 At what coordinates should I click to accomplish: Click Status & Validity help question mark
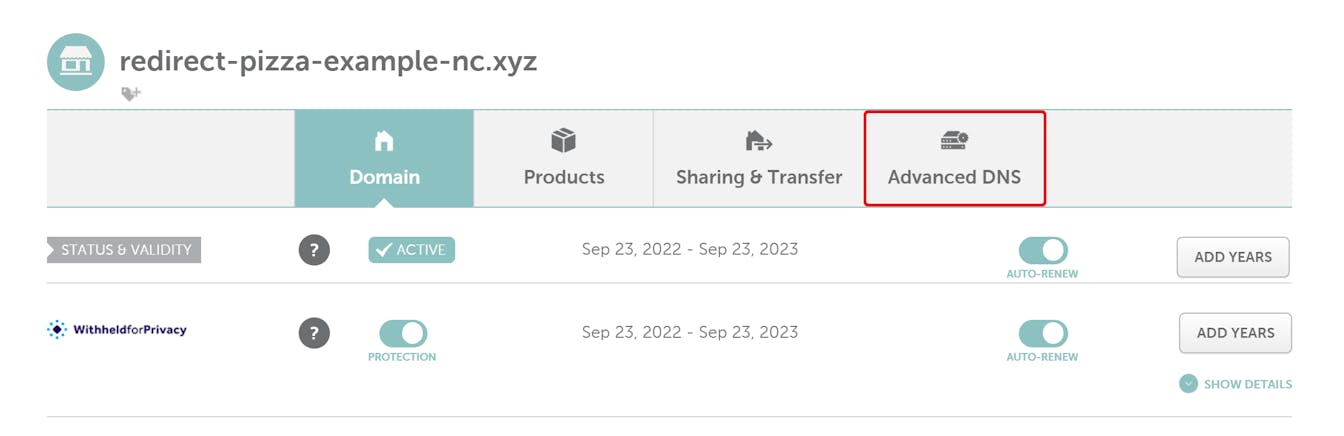pos(314,250)
